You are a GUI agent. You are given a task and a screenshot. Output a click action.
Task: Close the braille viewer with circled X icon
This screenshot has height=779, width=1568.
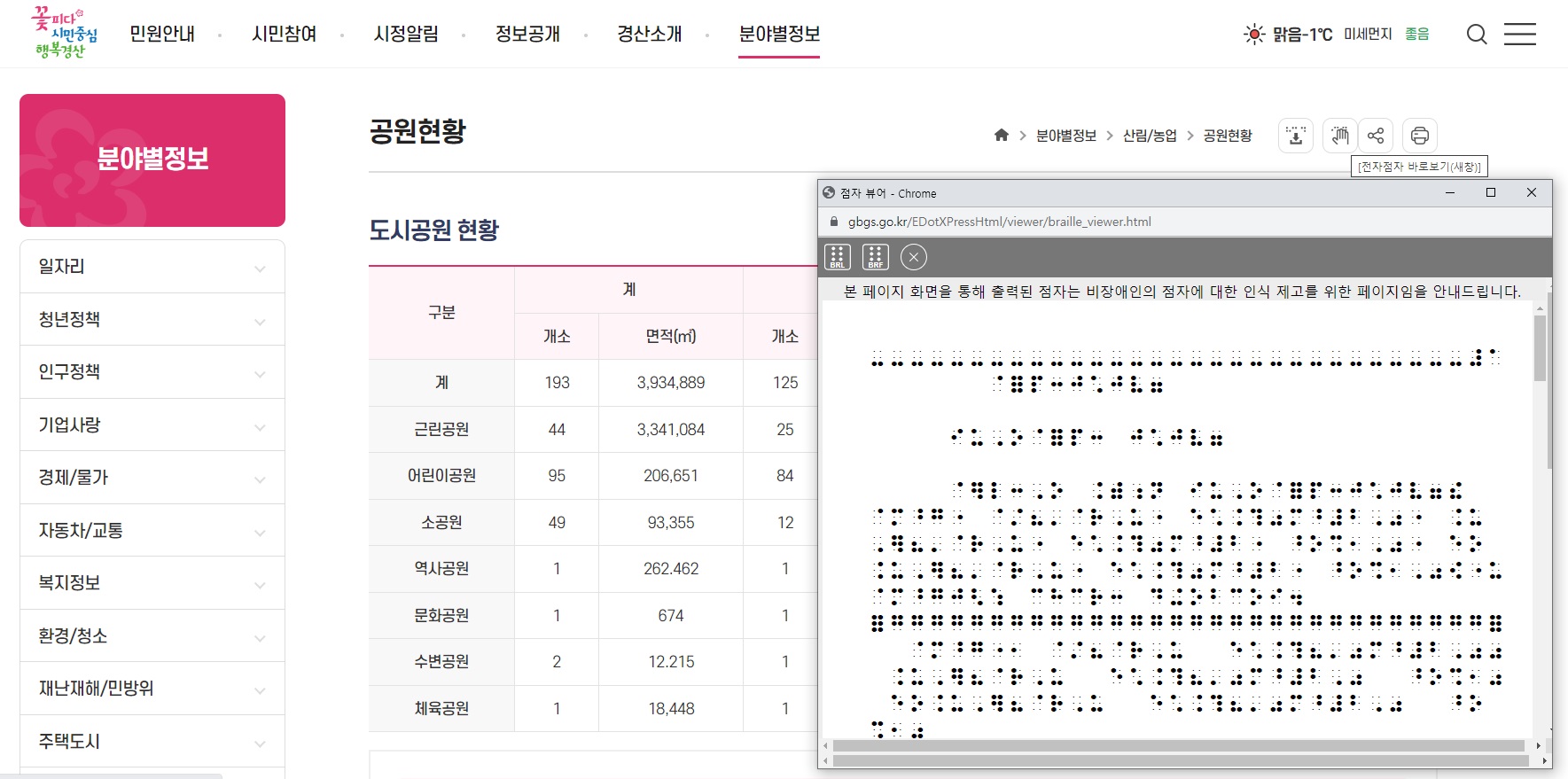914,257
